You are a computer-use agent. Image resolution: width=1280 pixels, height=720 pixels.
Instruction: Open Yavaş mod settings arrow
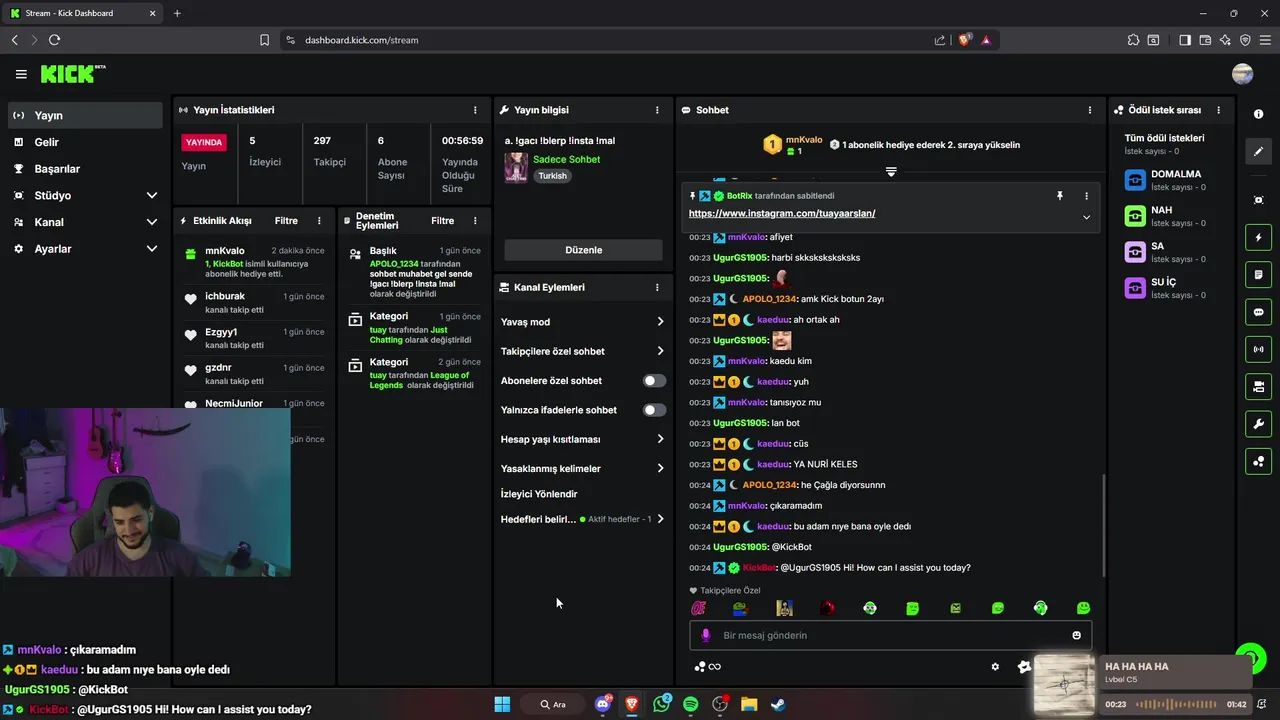pos(660,322)
